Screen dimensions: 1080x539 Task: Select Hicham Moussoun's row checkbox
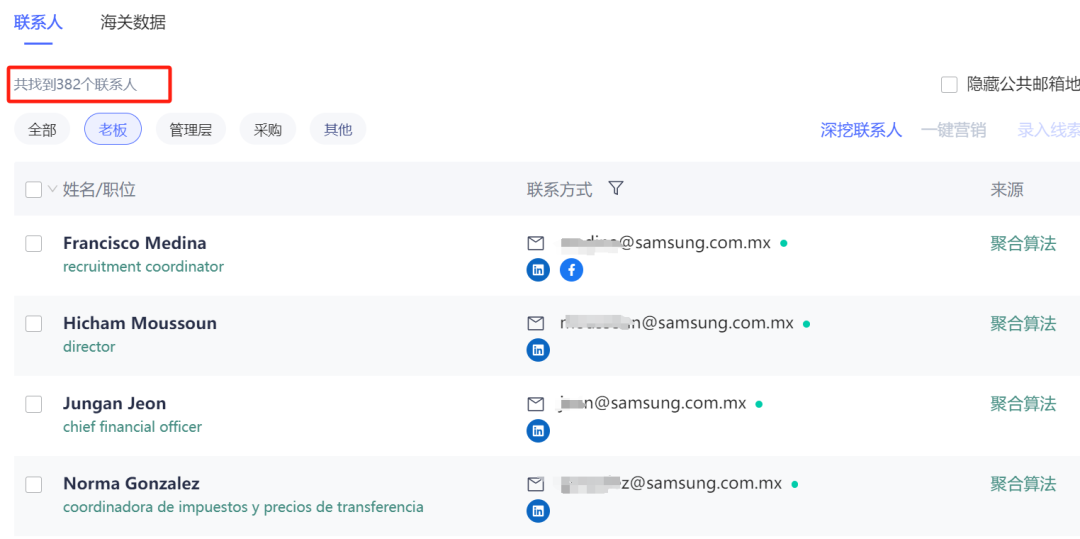coord(34,324)
